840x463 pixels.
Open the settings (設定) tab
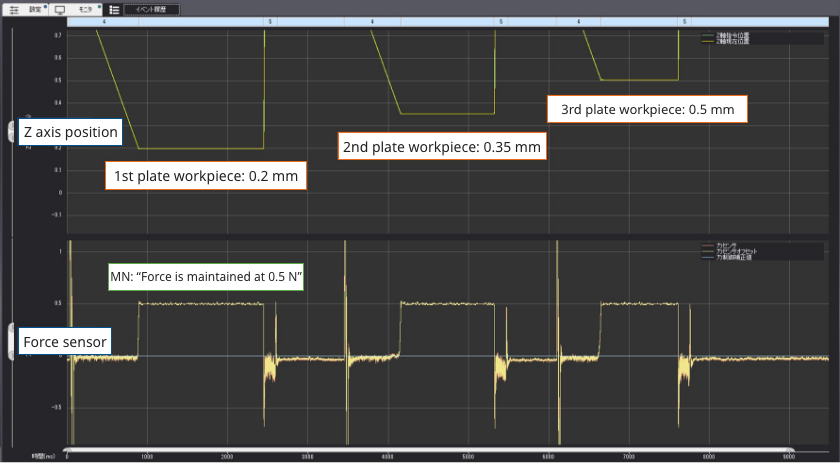(x=35, y=8)
